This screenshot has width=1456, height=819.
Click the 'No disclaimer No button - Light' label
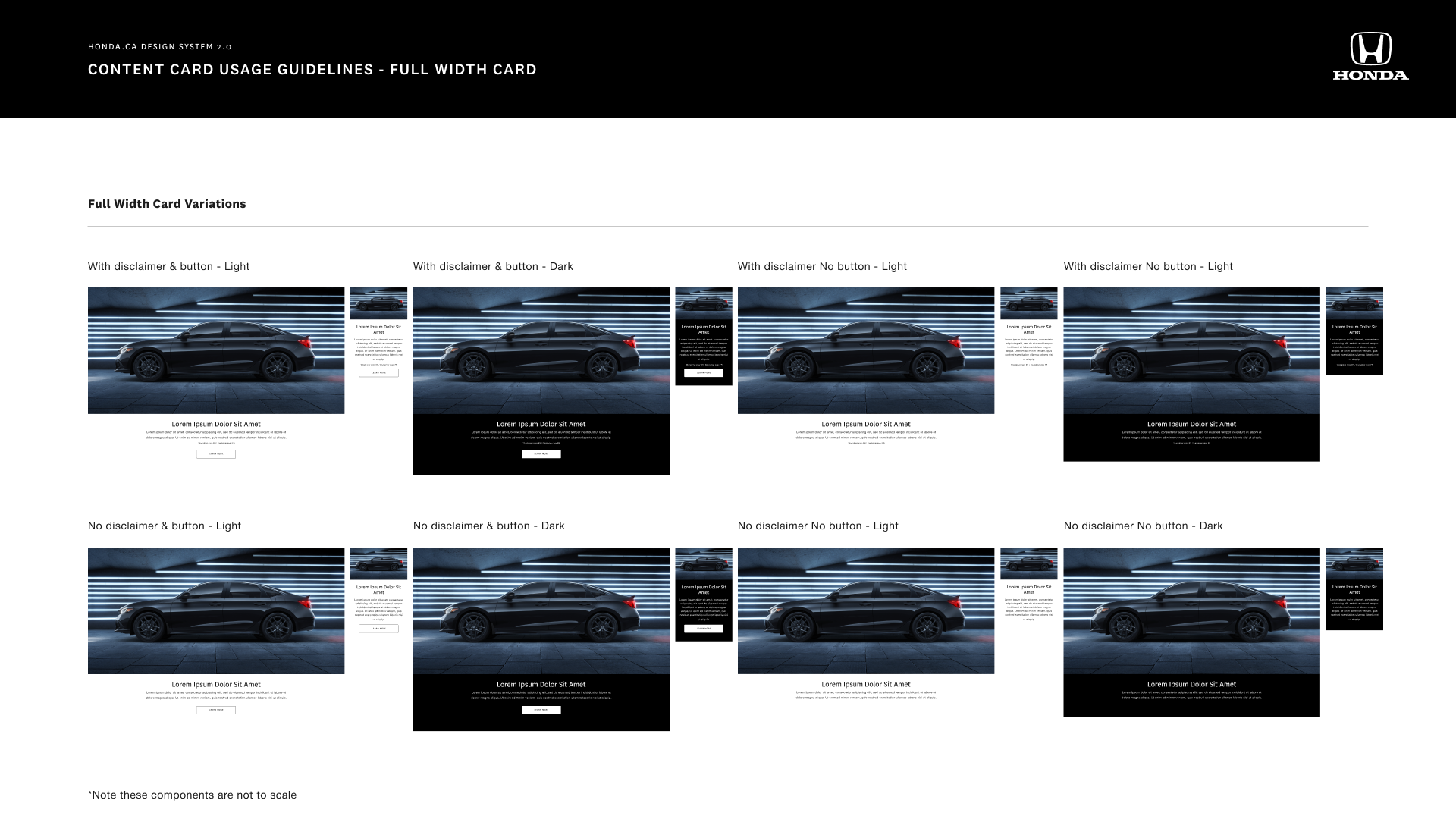(x=818, y=526)
